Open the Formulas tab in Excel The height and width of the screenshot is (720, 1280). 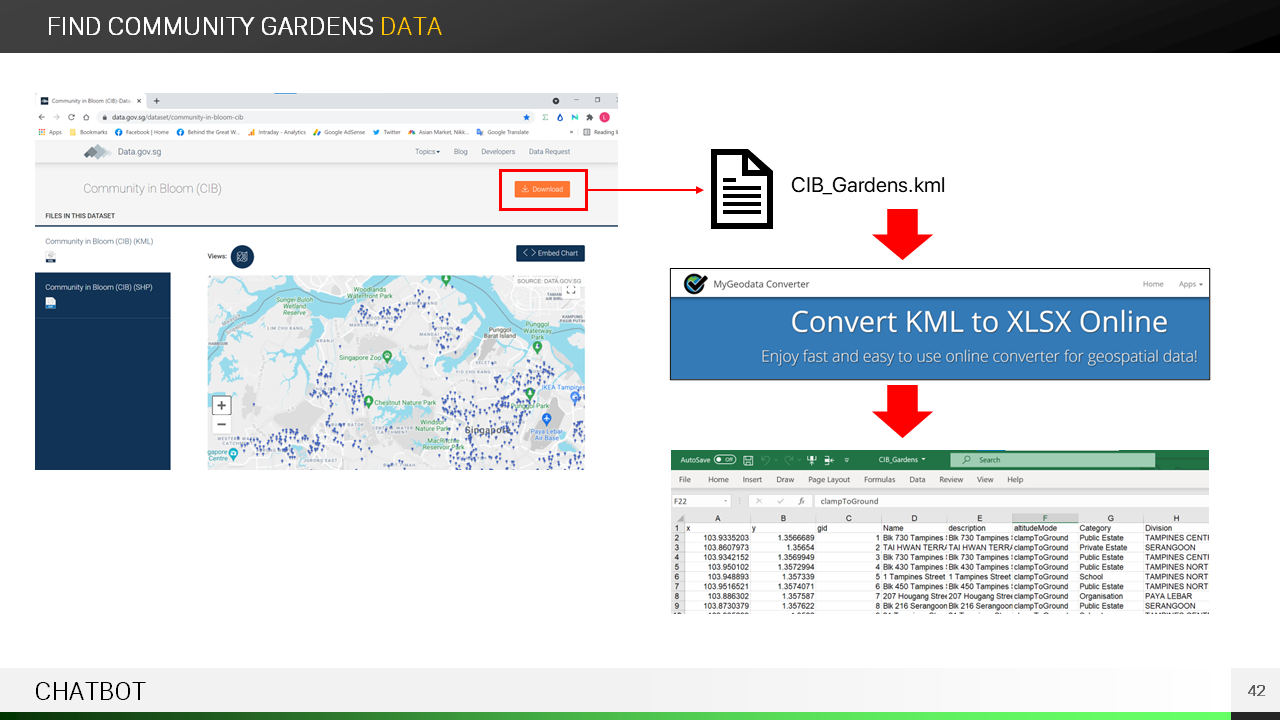point(880,480)
